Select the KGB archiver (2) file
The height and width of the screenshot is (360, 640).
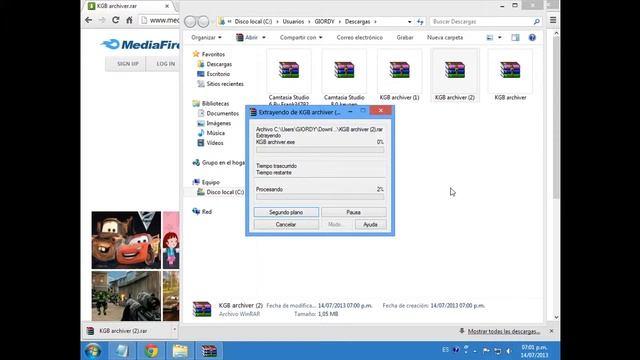[455, 76]
